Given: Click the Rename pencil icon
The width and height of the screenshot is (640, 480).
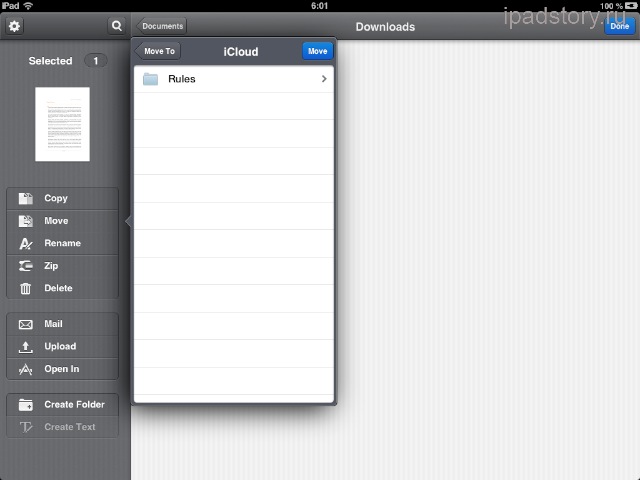Looking at the screenshot, I should point(26,244).
